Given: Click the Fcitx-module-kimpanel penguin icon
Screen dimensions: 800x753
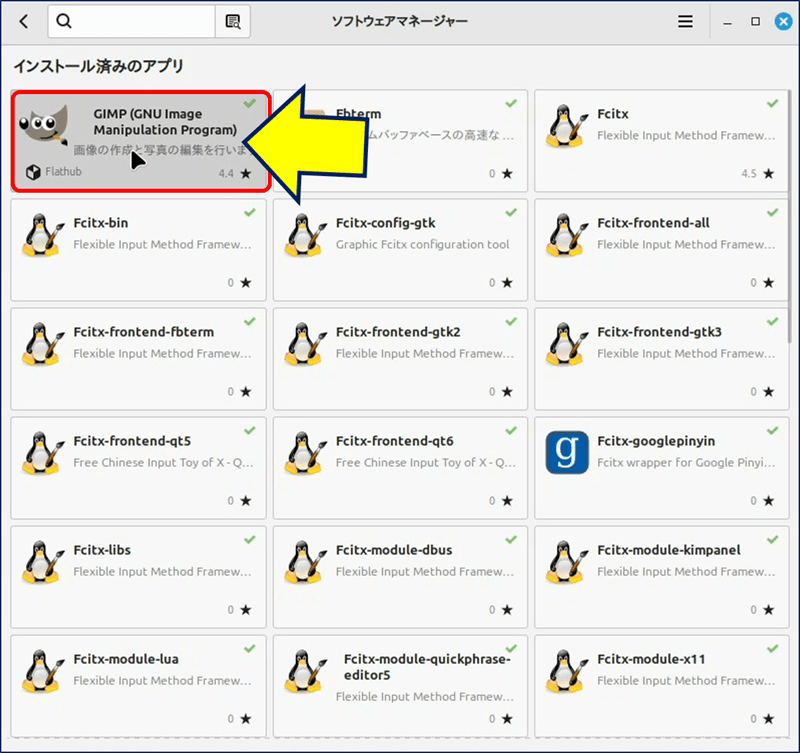Looking at the screenshot, I should click(x=566, y=563).
